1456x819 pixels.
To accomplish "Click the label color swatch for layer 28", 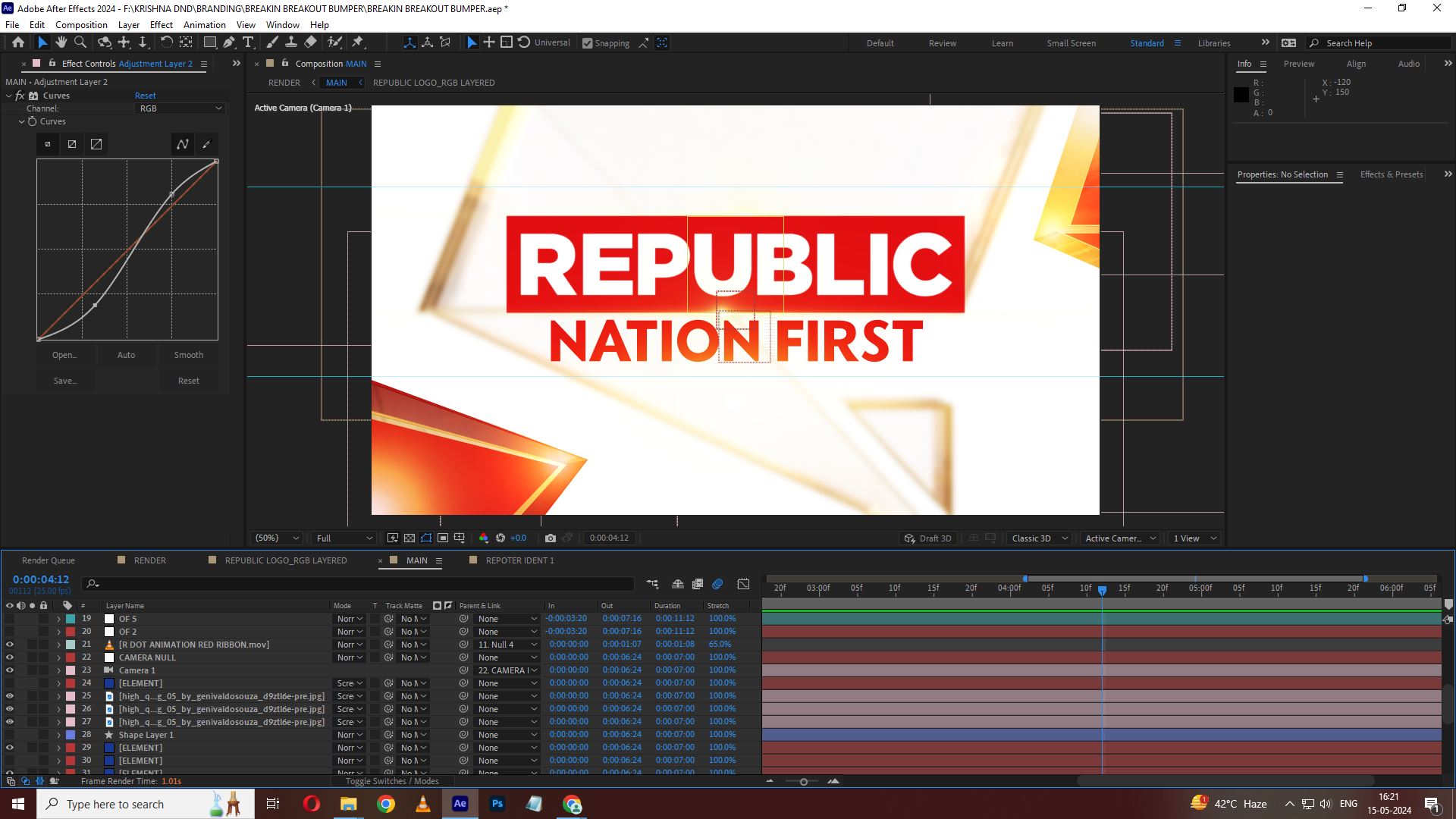I will point(71,735).
